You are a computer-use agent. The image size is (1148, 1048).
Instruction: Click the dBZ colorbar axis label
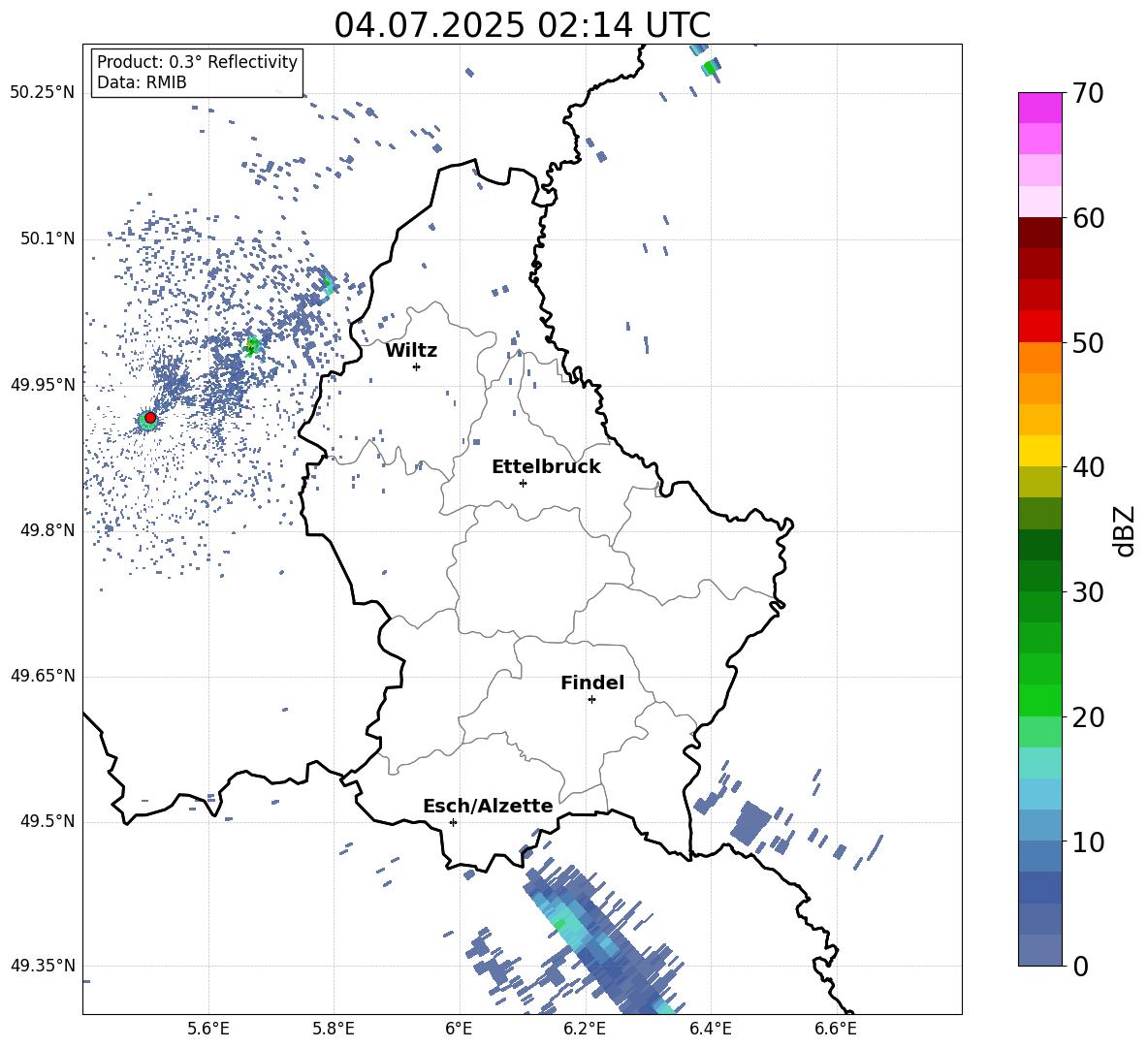click(1124, 530)
